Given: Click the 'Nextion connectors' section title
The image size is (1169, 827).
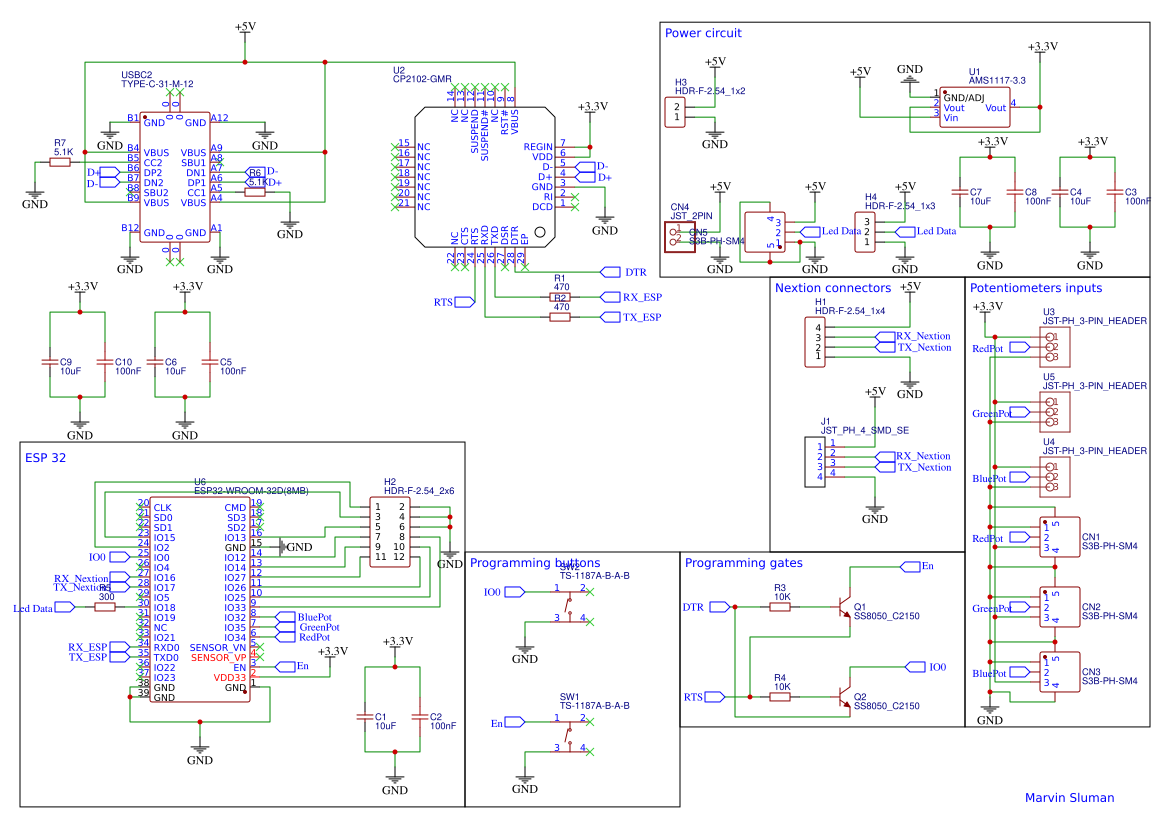Looking at the screenshot, I should click(833, 288).
